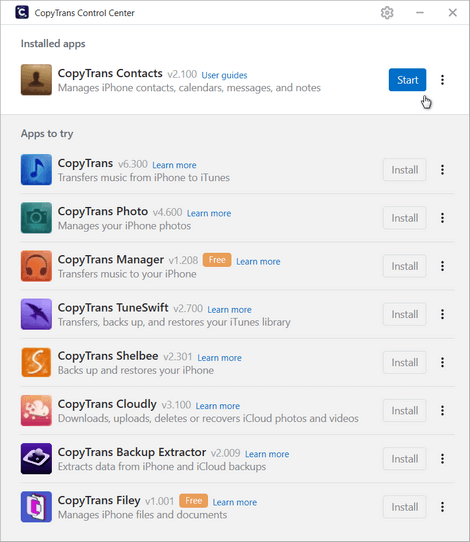The height and width of the screenshot is (542, 470).
Task: Open three-dot menu for CopyTrans Manager
Action: (x=442, y=266)
